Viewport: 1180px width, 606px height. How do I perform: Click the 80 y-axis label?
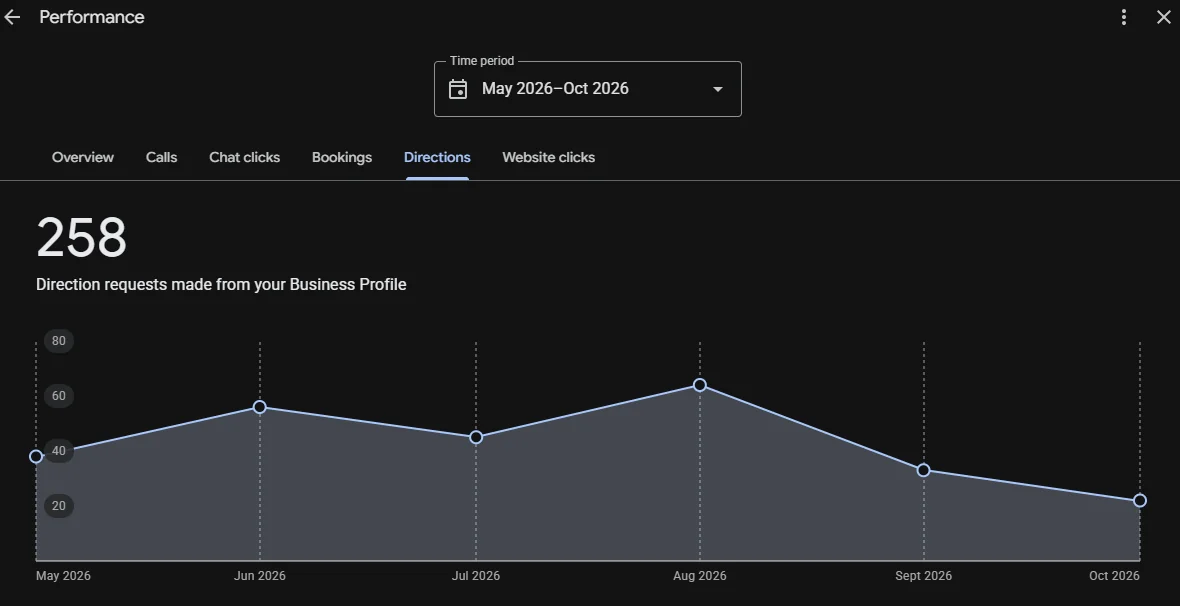59,341
